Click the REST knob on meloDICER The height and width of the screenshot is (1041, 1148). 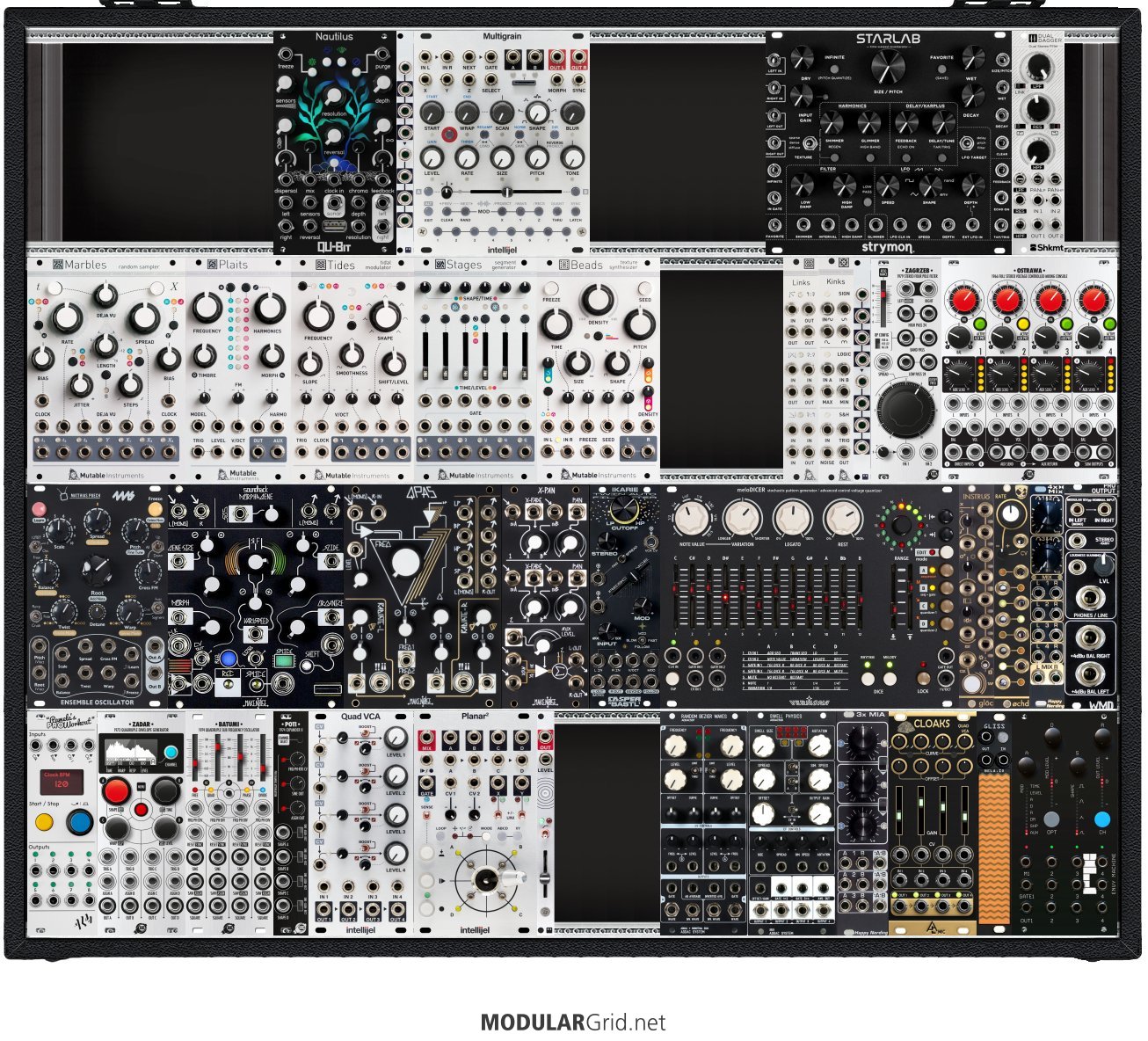842,520
